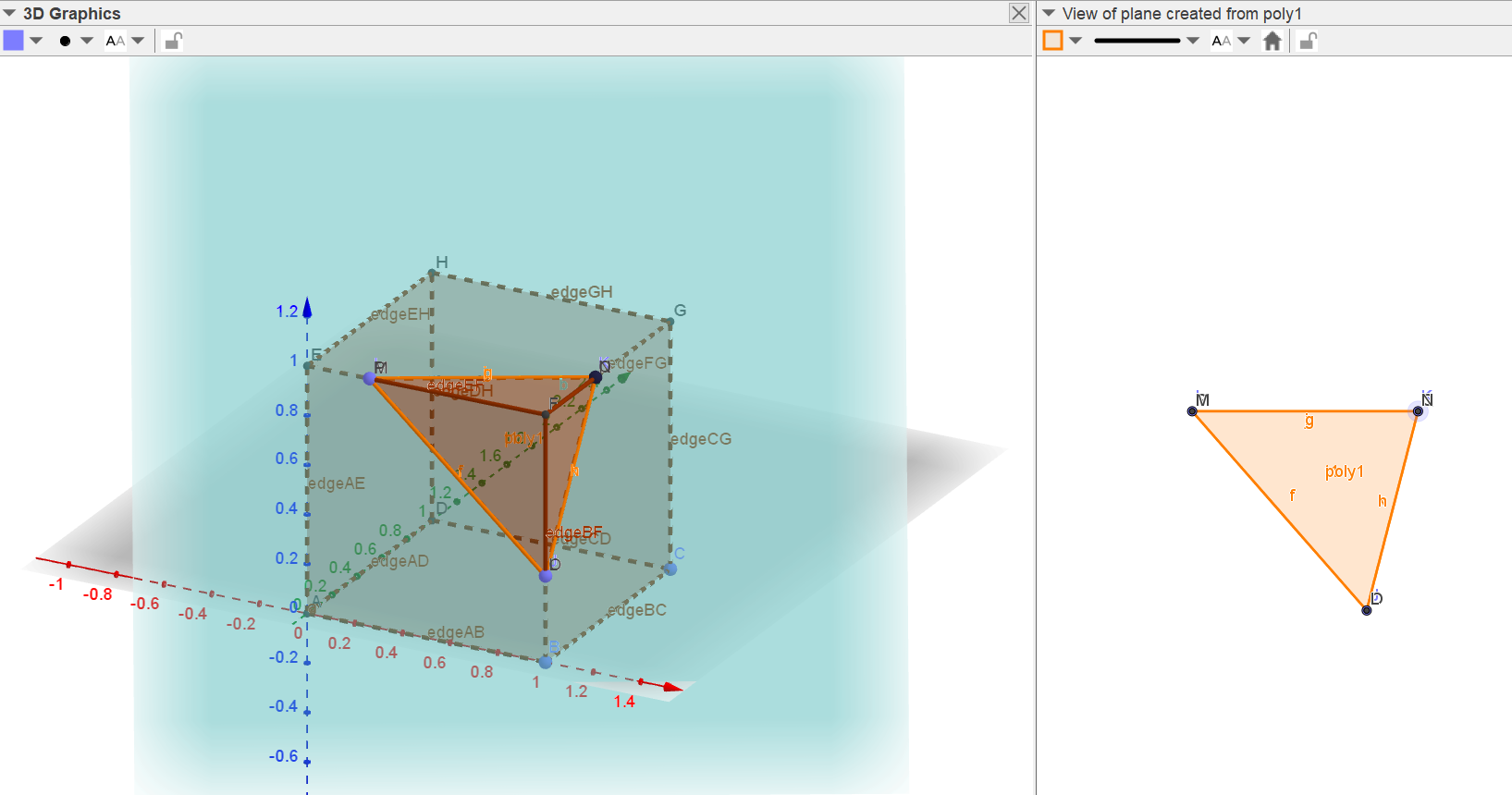Viewport: 1512px width, 795px height.
Task: Click the point style dot icon
Action: (x=65, y=41)
